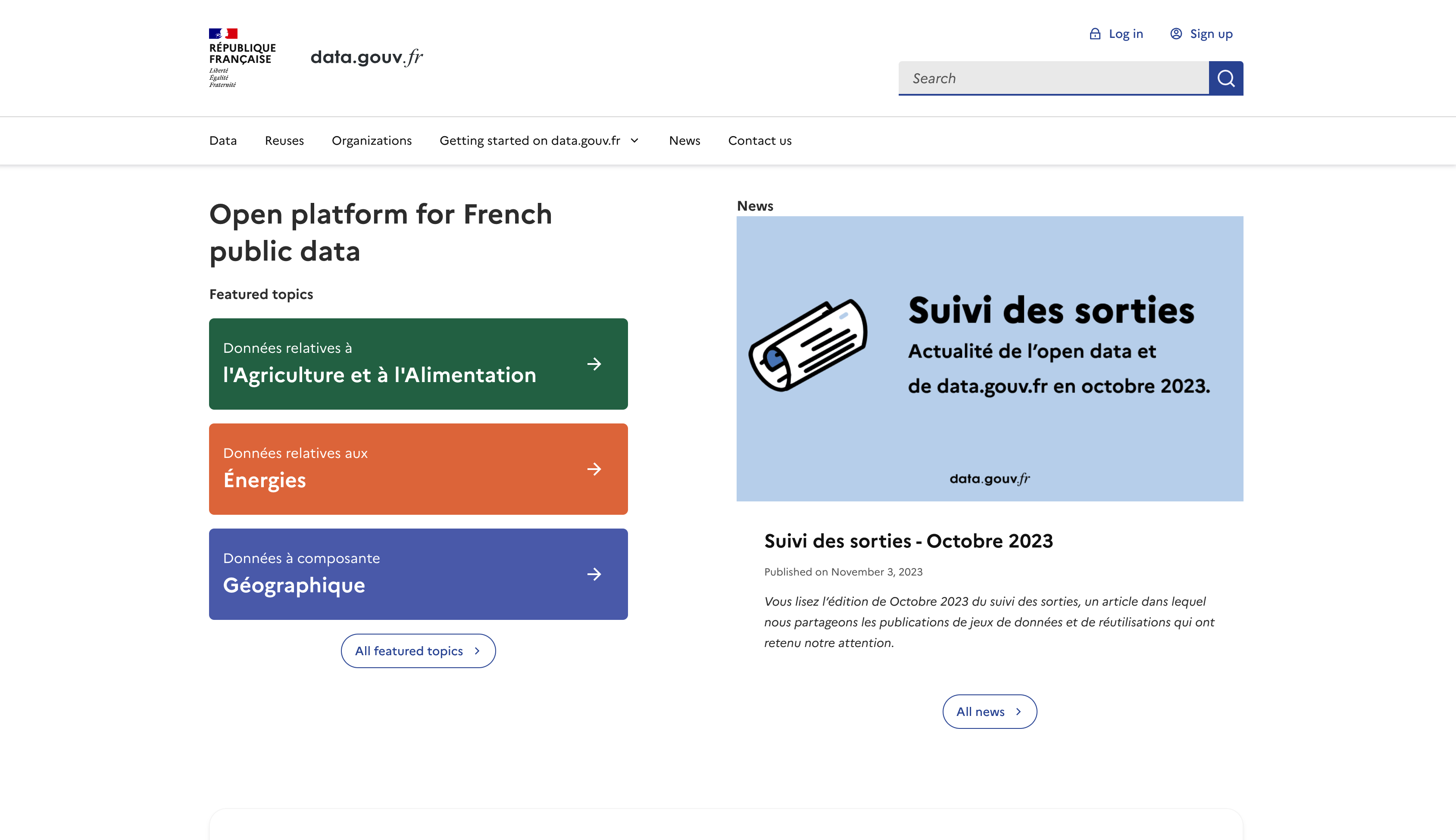
Task: Click the newspaper illustration in the news banner
Action: click(x=808, y=345)
